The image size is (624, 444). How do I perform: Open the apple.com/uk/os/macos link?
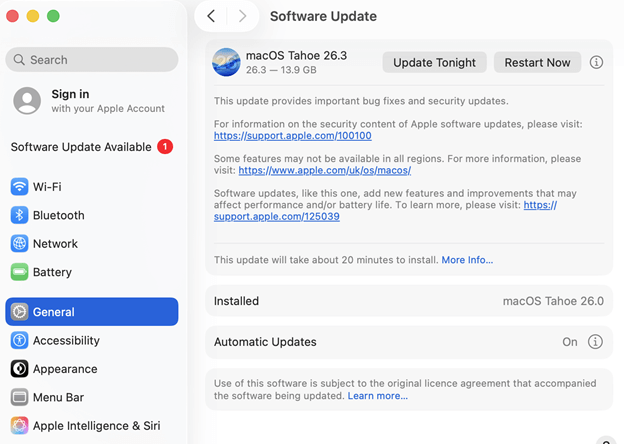[x=325, y=170]
